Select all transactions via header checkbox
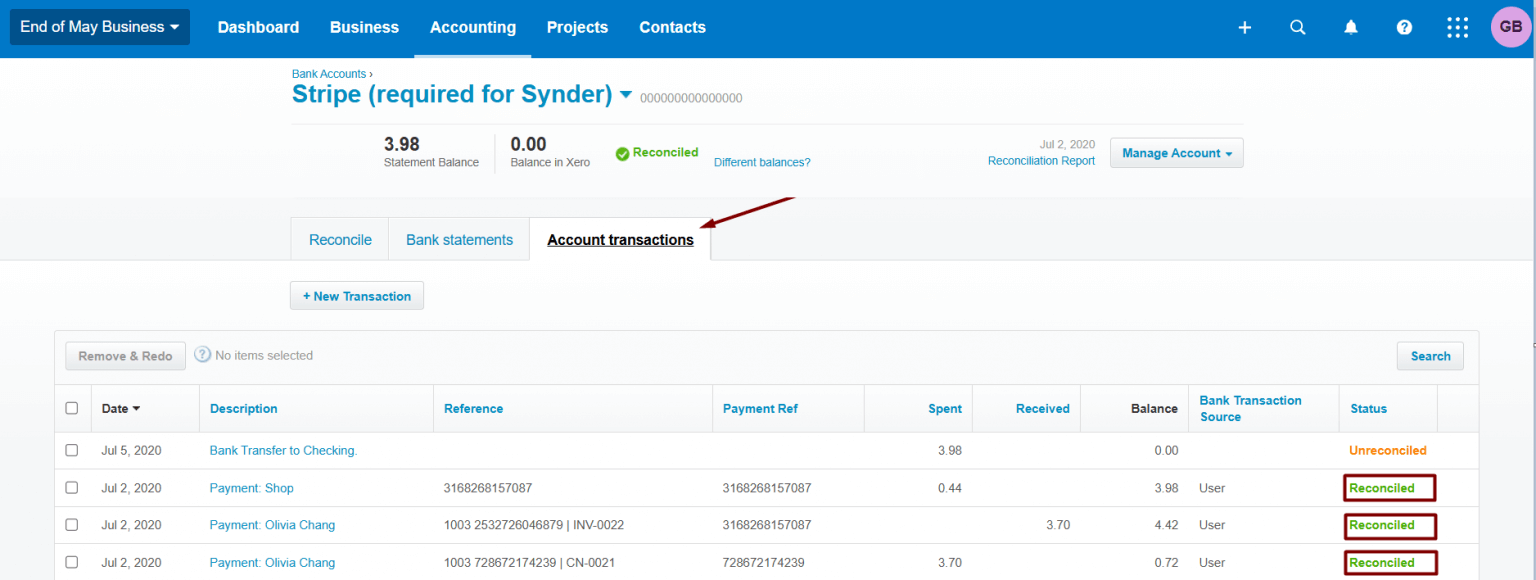1536x580 pixels. pos(71,408)
